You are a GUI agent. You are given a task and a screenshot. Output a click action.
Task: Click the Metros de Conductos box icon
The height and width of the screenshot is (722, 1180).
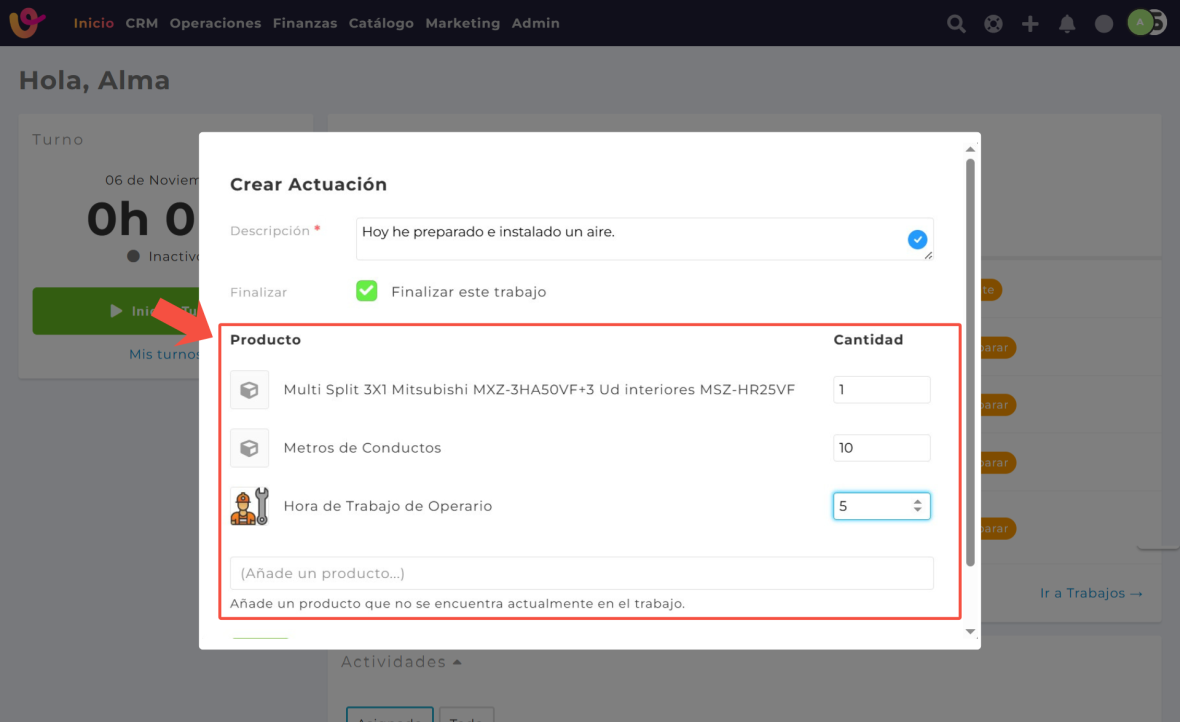249,448
